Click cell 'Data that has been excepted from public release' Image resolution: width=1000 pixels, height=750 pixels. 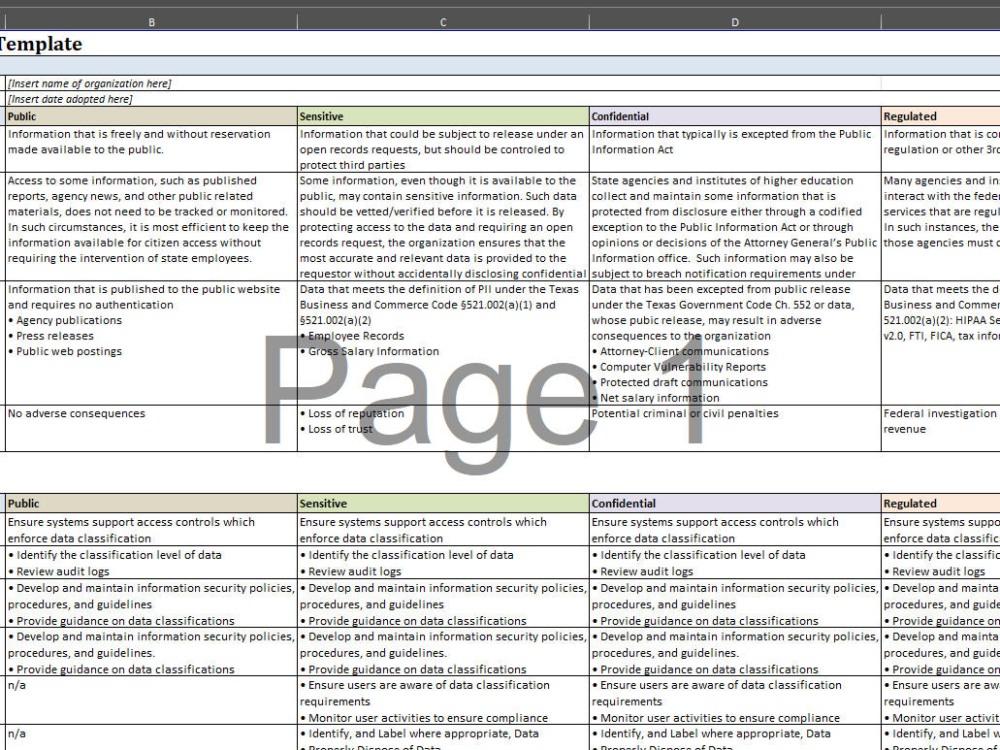(735, 343)
